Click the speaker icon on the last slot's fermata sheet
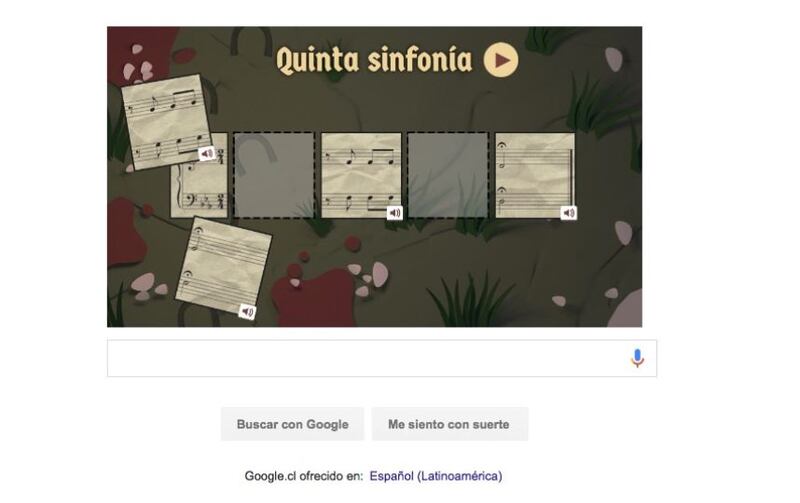Viewport: 800px width, 503px height. coord(569,213)
